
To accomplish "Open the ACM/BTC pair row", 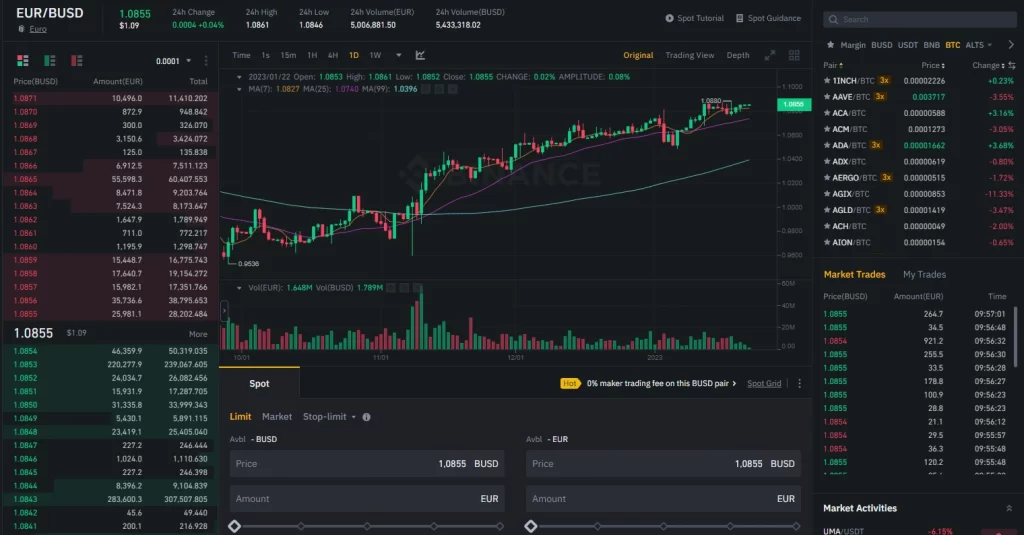I will 919,129.
